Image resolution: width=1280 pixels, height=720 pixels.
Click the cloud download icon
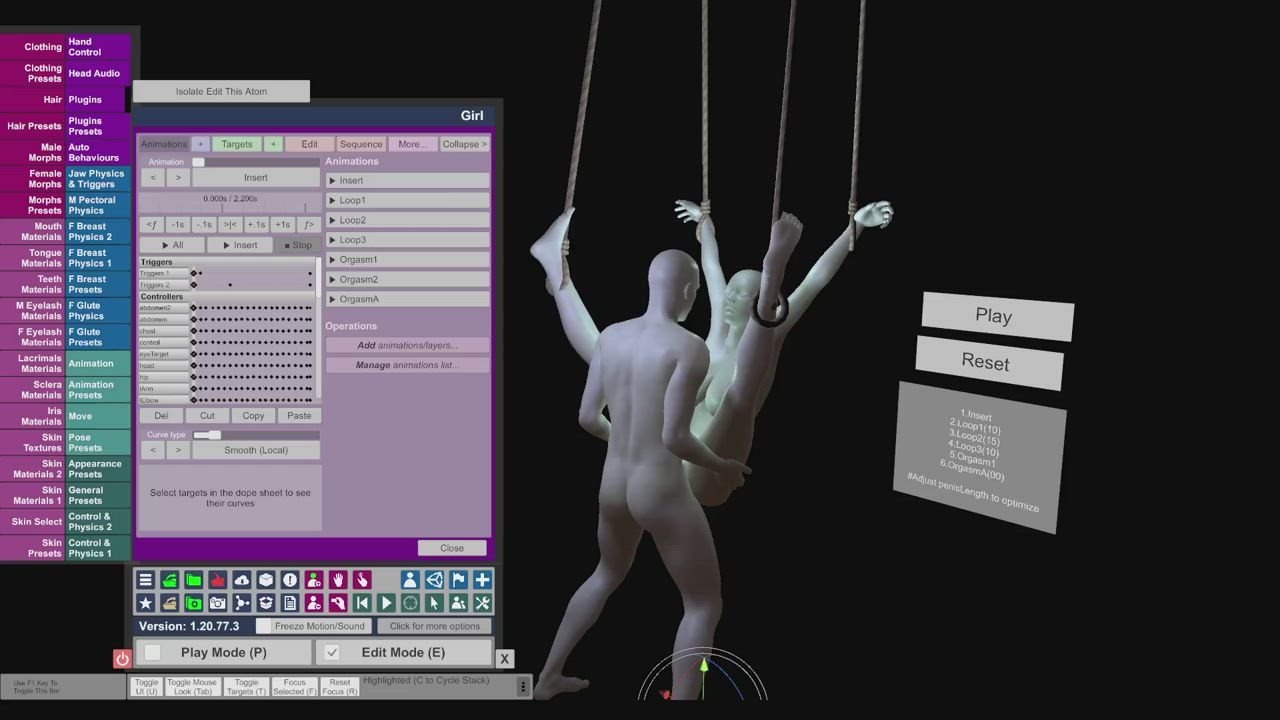242,580
